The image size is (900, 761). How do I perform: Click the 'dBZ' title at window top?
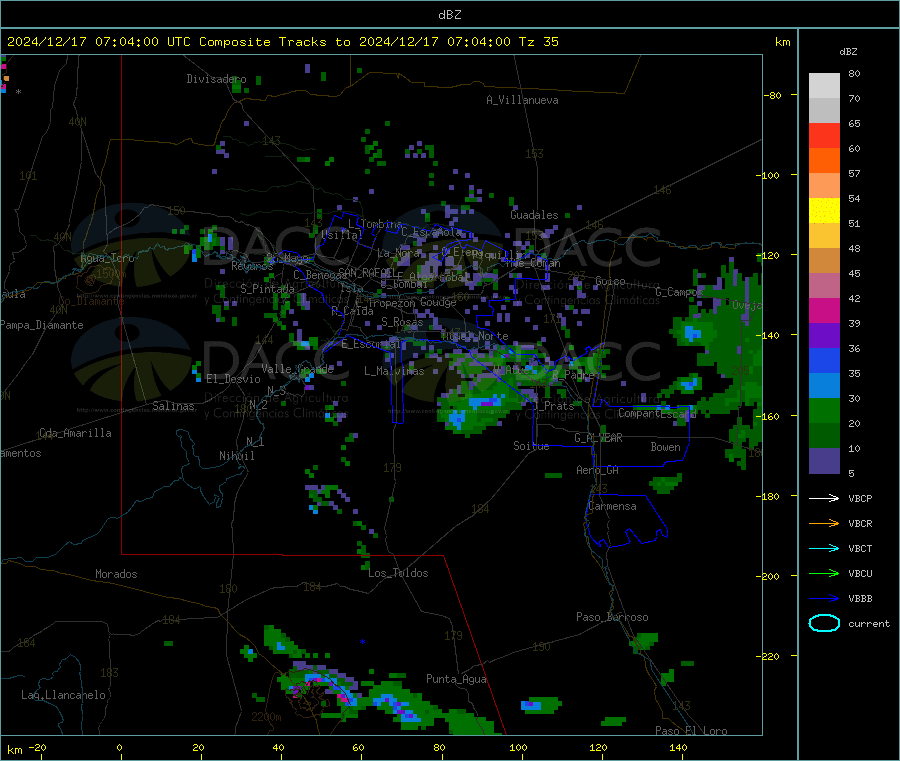tap(449, 15)
